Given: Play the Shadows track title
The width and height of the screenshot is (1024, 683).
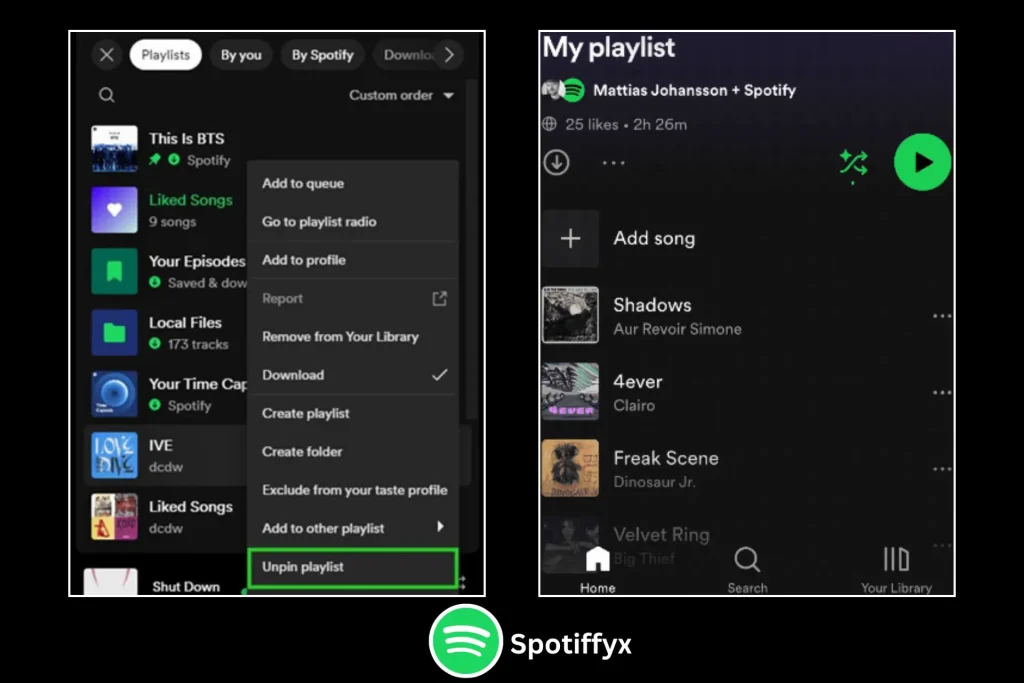Looking at the screenshot, I should point(652,305).
